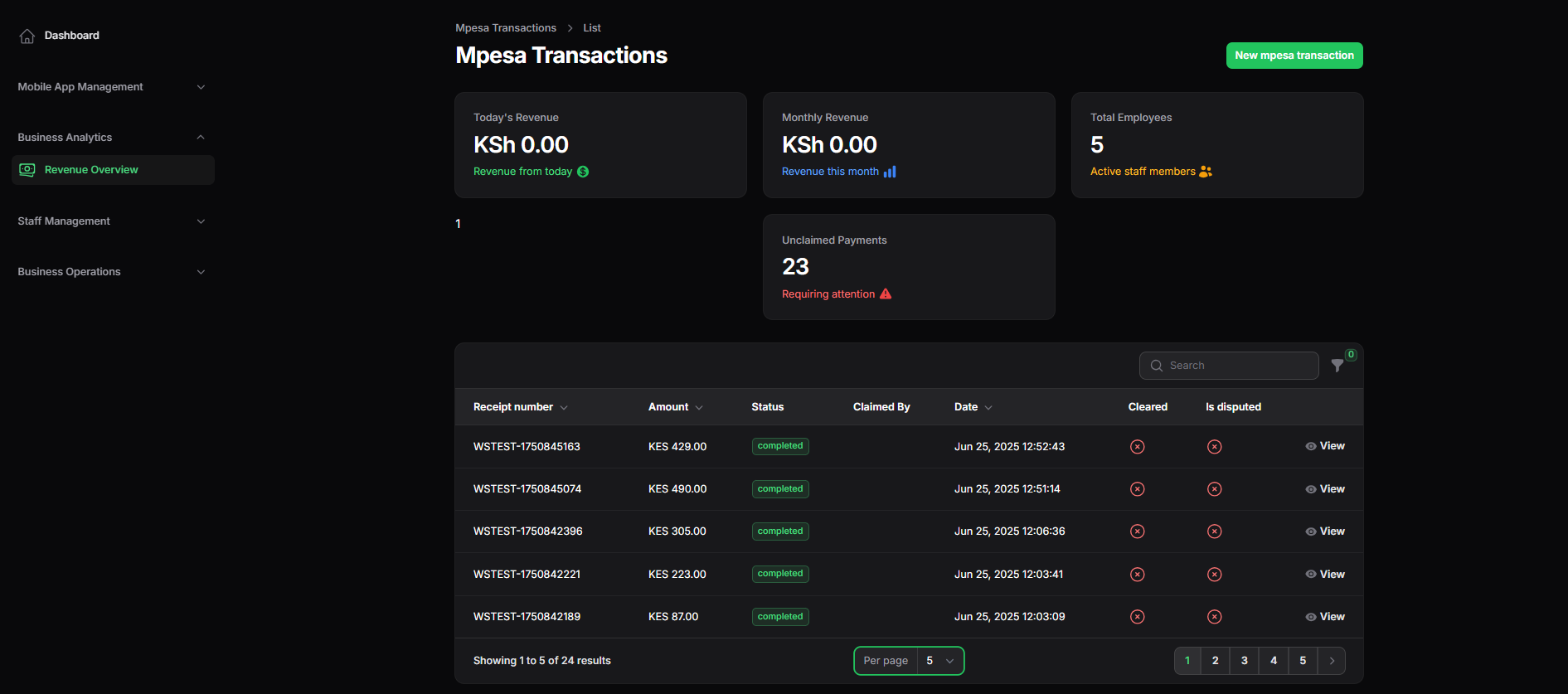
Task: Go to page 3 of results
Action: coord(1245,661)
